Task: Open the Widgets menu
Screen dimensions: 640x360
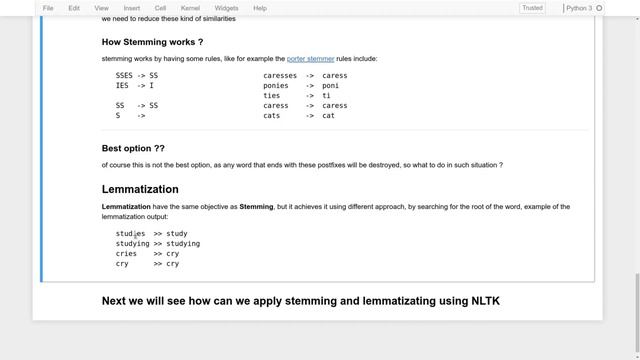Action: tap(226, 8)
